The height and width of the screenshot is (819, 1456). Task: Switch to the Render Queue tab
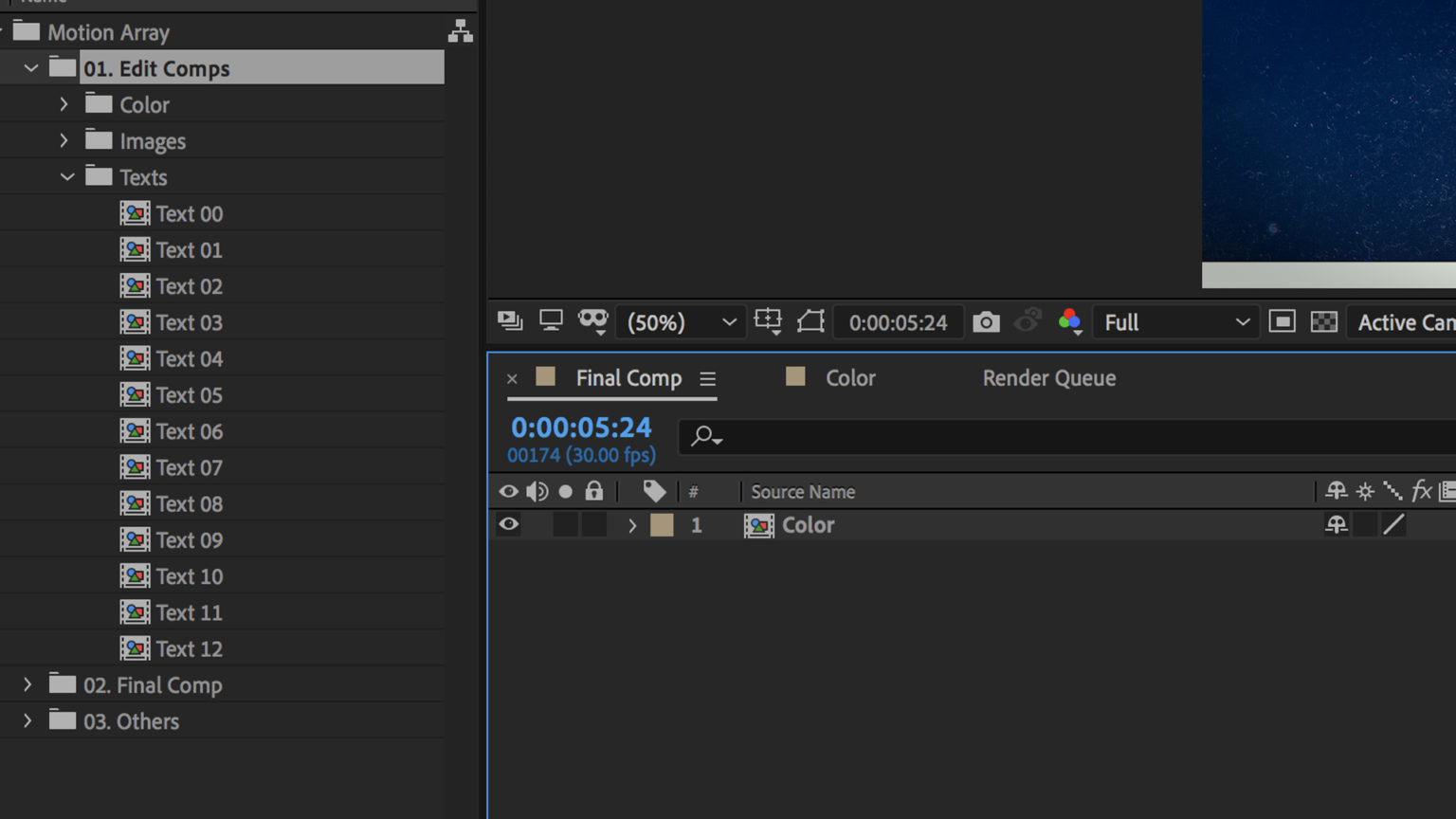point(1048,378)
